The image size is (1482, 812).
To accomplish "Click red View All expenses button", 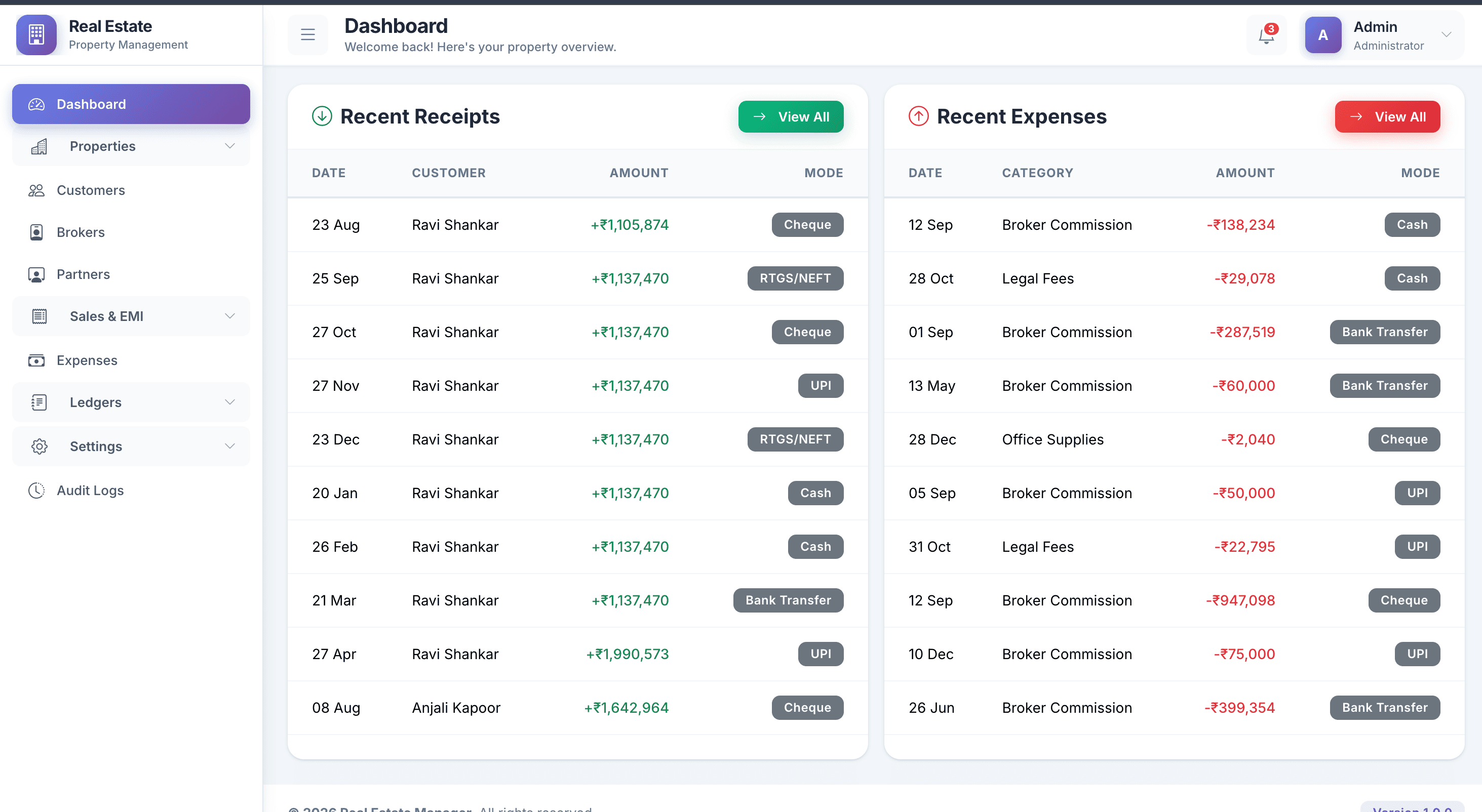I will (1387, 117).
